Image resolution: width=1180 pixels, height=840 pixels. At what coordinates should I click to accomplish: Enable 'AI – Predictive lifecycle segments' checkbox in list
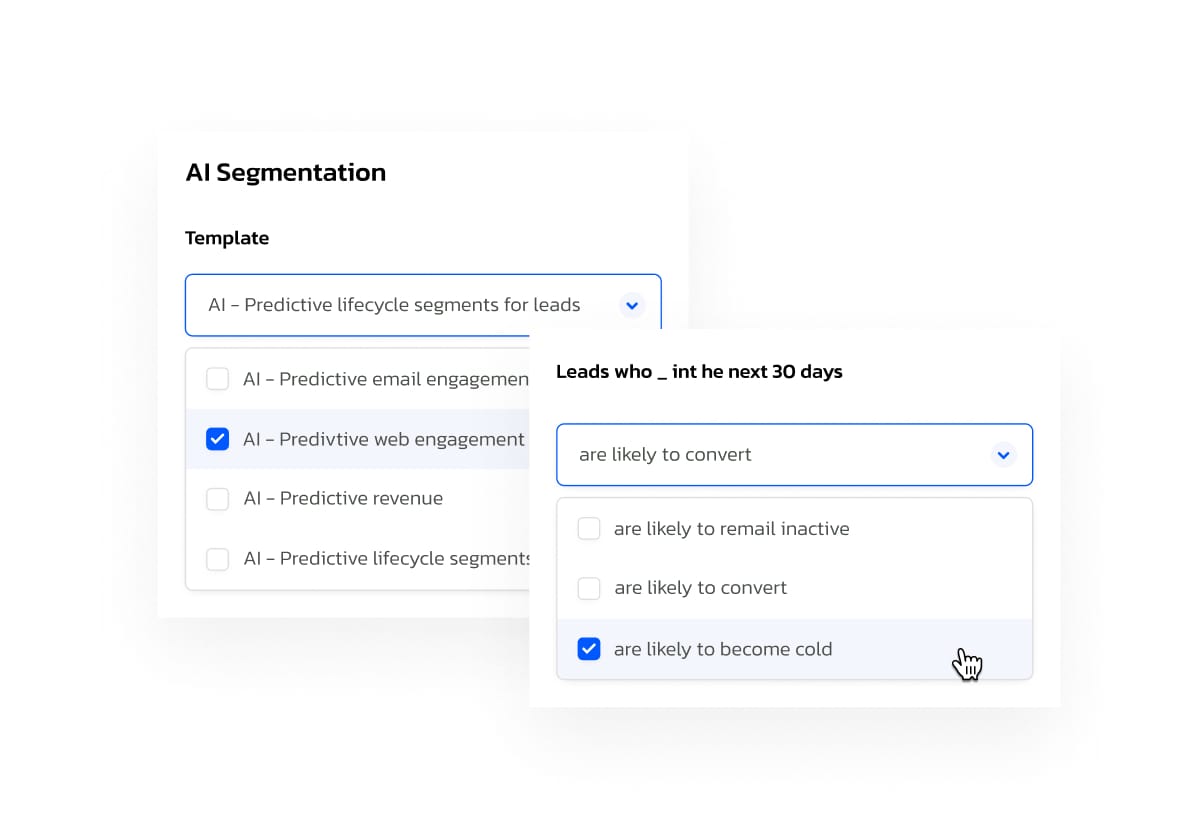click(x=217, y=558)
